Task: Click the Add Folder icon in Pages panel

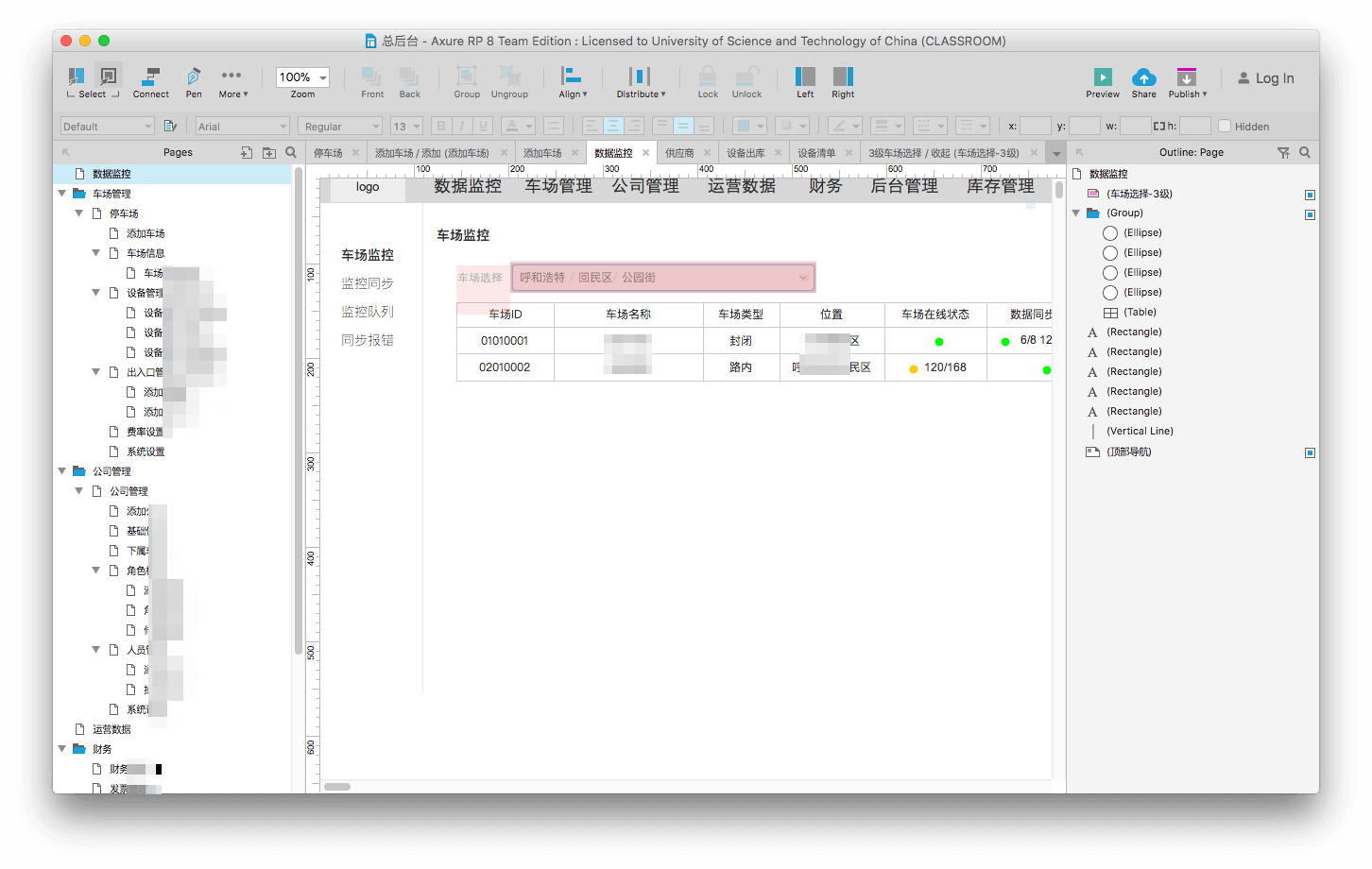Action: (x=269, y=152)
